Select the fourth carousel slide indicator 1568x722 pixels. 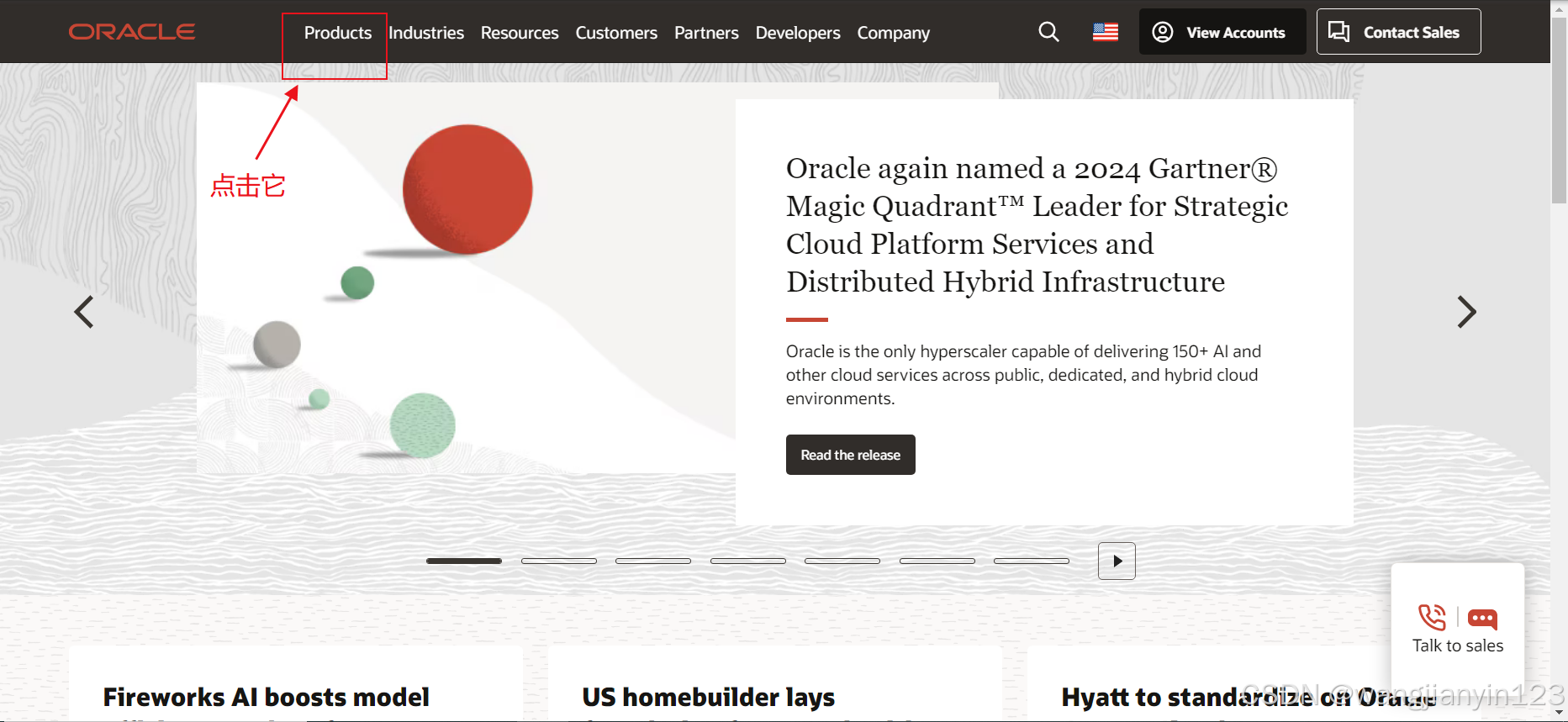click(748, 561)
